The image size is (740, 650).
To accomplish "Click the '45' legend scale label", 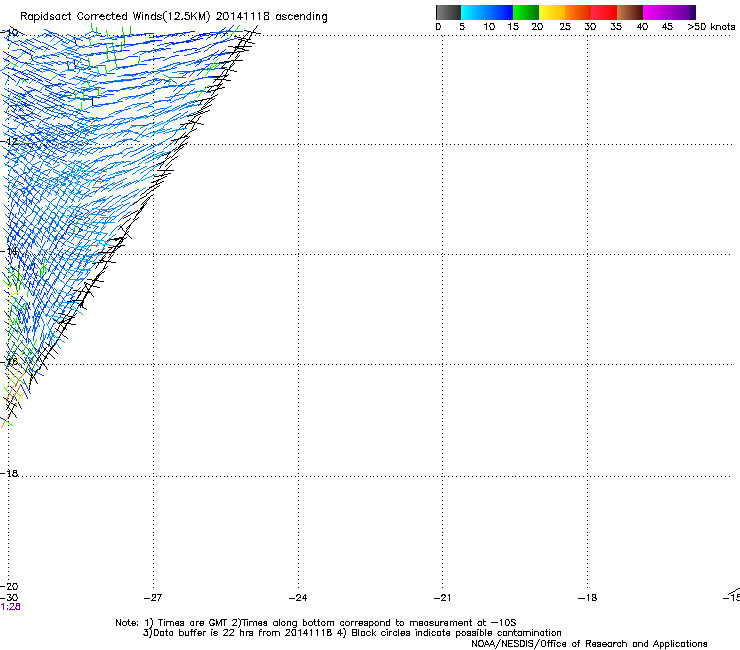I will [x=667, y=27].
